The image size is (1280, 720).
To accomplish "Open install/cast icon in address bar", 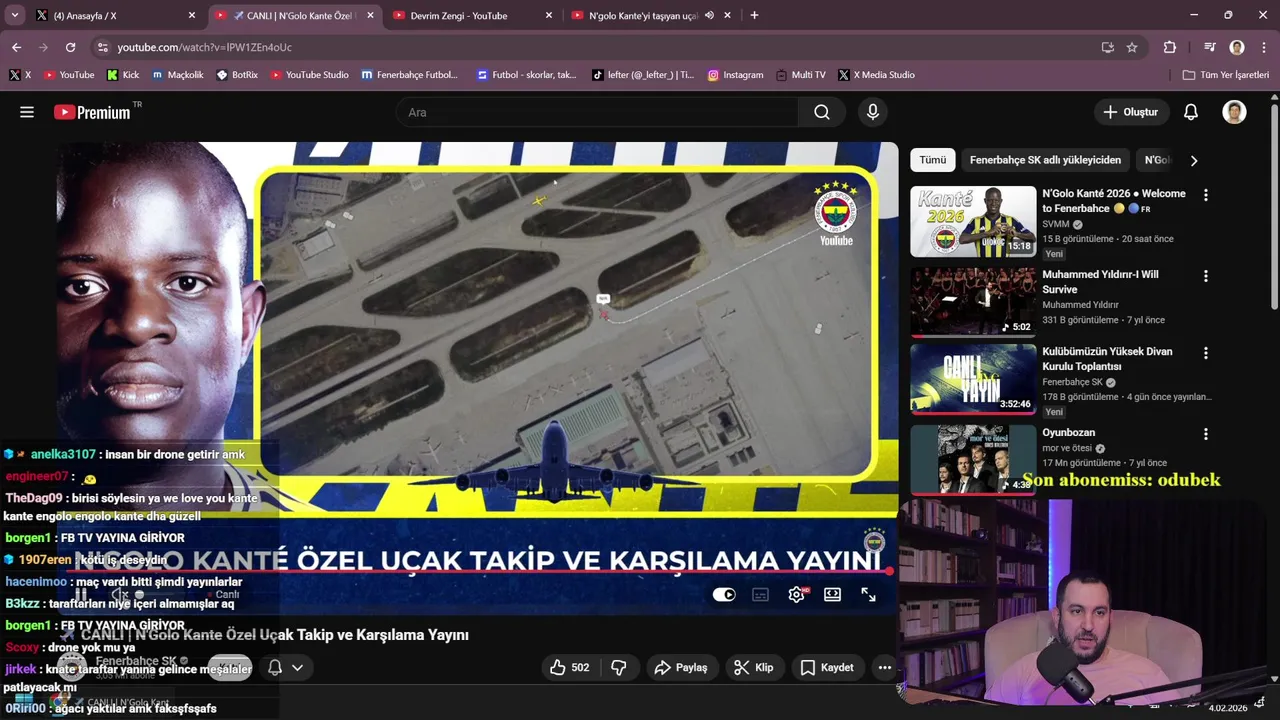I will click(1107, 47).
